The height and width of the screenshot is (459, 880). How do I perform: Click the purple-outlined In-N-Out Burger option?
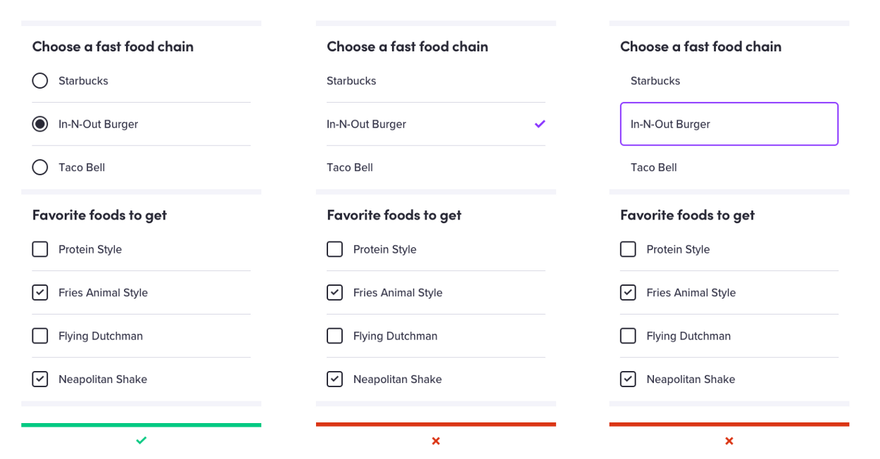tap(729, 124)
